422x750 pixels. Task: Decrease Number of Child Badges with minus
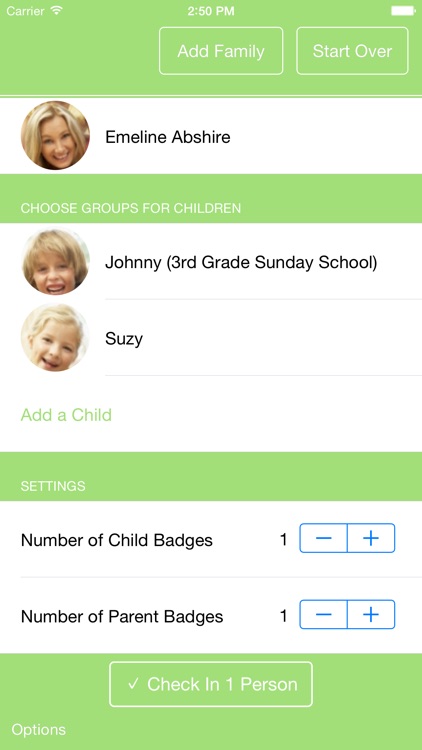[x=323, y=538]
